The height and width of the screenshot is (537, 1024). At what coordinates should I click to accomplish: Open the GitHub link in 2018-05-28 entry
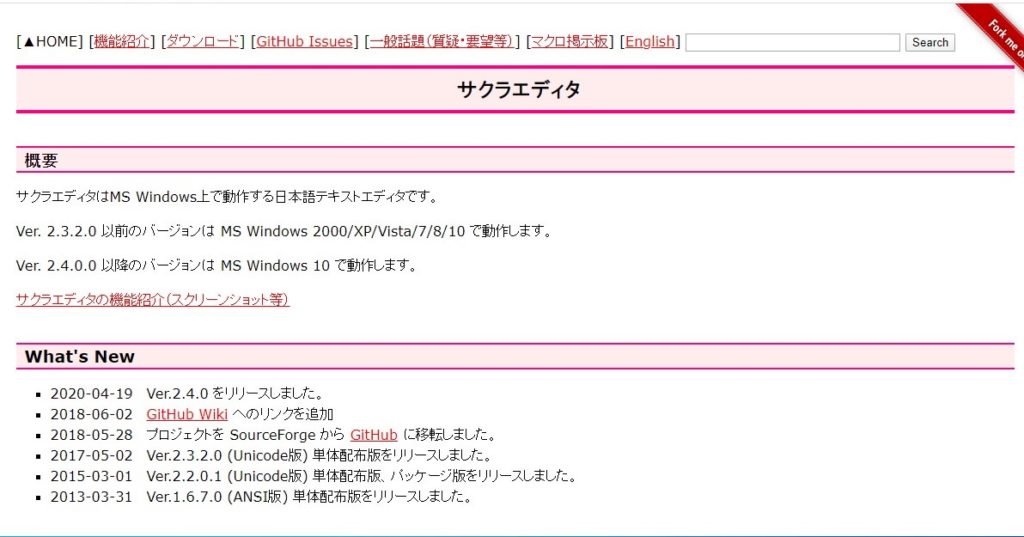click(374, 435)
